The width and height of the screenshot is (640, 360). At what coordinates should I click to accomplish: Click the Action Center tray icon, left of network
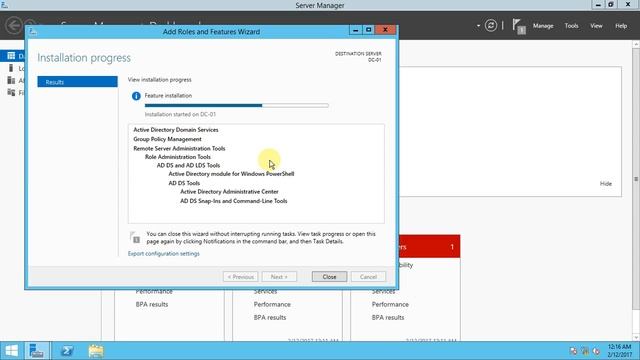coord(573,351)
